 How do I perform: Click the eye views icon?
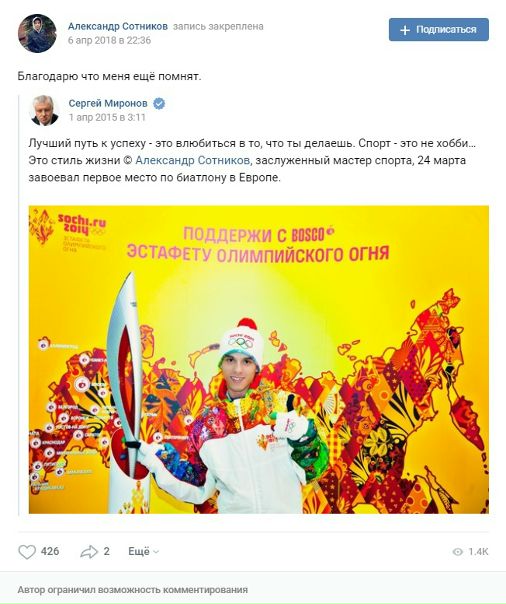[x=457, y=552]
